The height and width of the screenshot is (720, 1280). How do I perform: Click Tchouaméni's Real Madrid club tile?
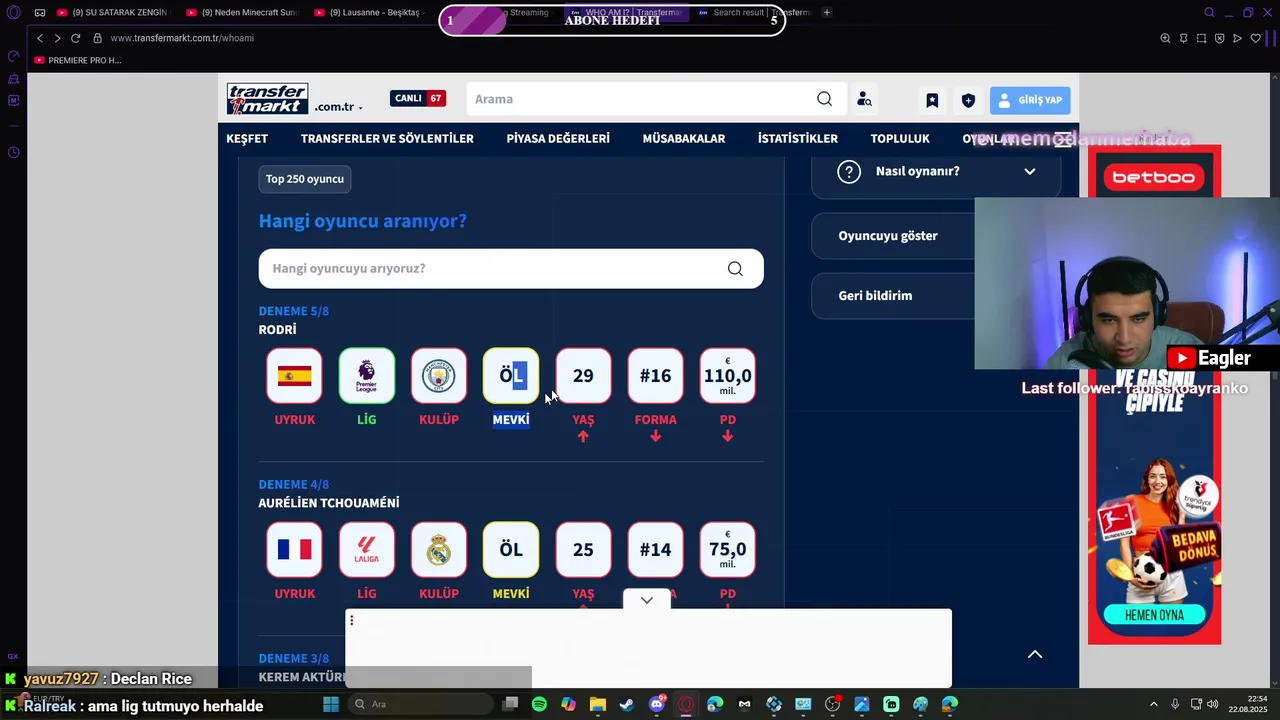click(x=439, y=550)
